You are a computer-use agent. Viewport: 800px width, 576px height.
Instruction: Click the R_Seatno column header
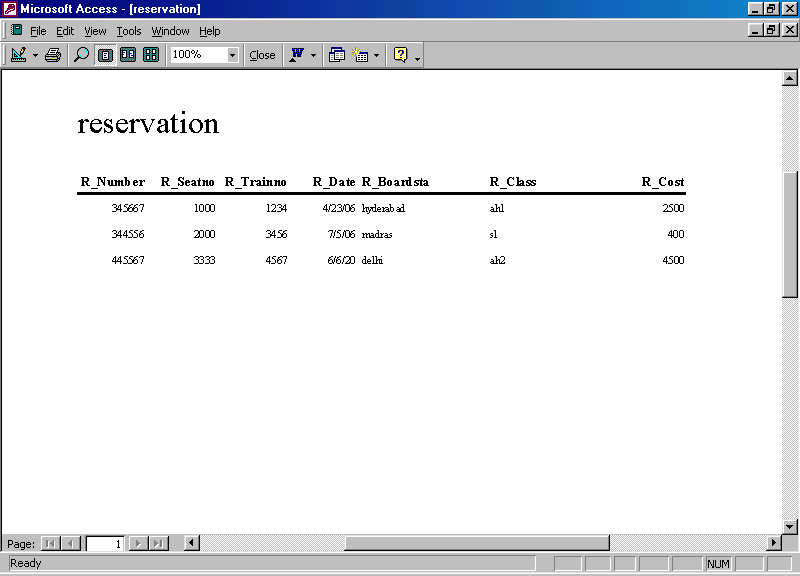click(187, 182)
